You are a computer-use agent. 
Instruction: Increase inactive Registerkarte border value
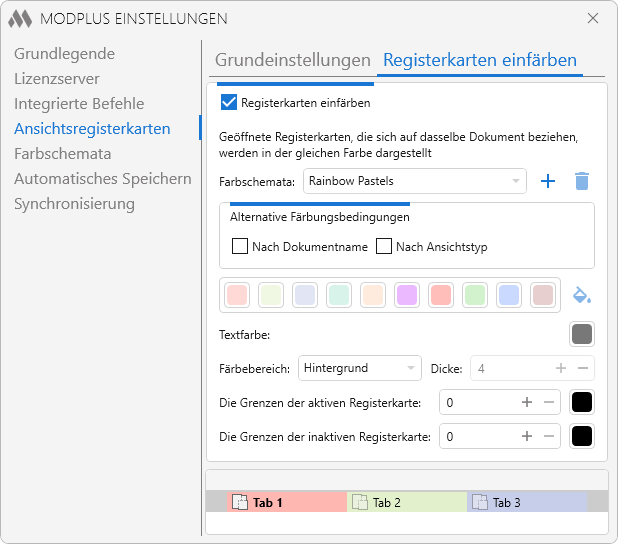527,436
